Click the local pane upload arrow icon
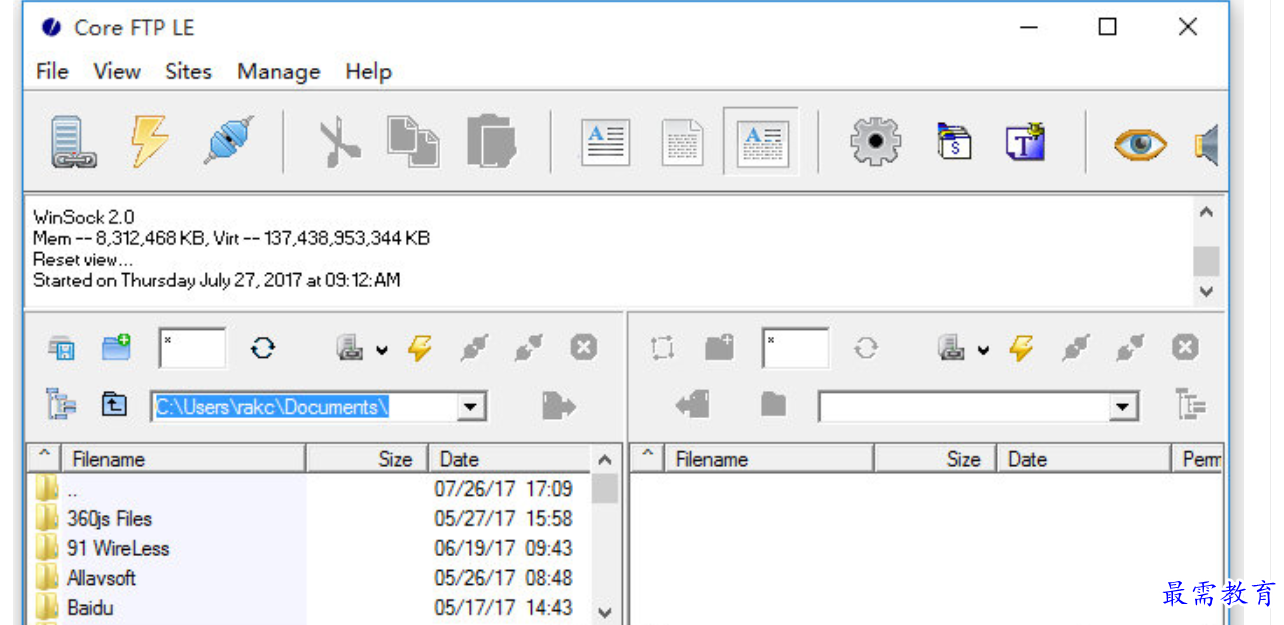The height and width of the screenshot is (625, 1284). (559, 405)
